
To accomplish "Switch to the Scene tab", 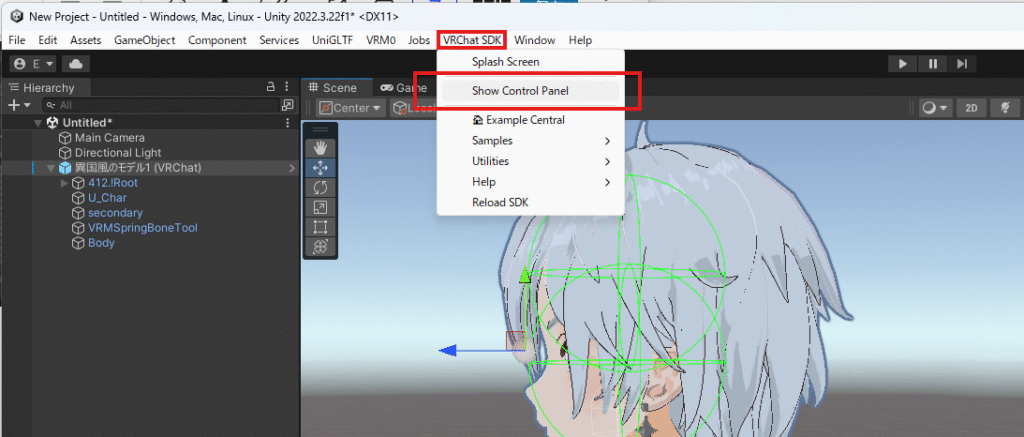I will pyautogui.click(x=334, y=88).
